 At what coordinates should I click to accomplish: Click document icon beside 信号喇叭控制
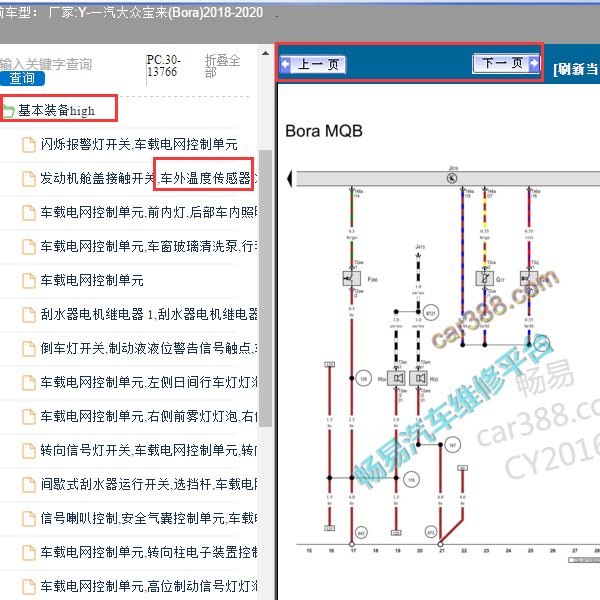(29, 519)
